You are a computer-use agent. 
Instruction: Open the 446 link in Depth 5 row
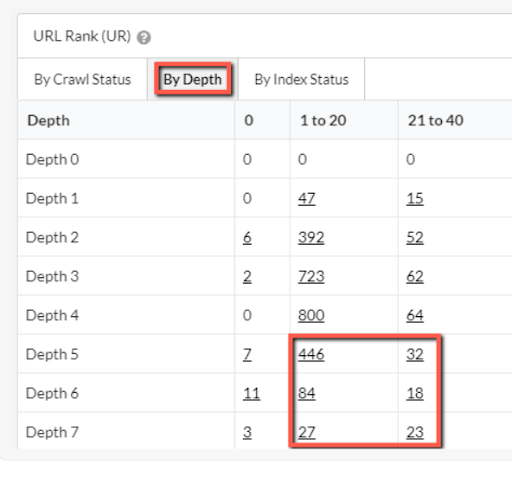click(311, 354)
